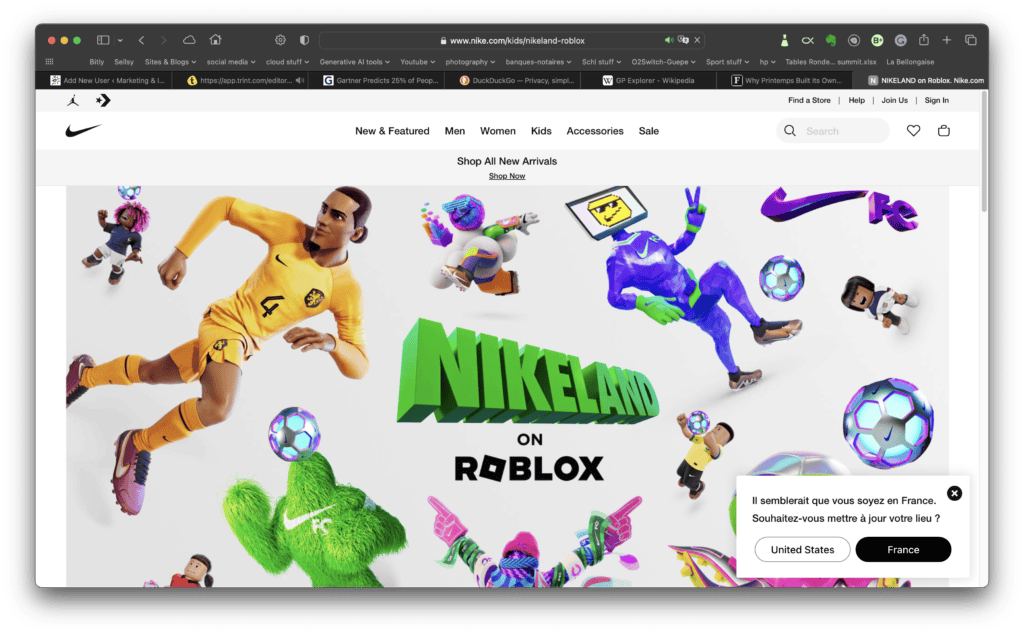1024x634 pixels.
Task: Open the Jordan brand logo
Action: (73, 101)
